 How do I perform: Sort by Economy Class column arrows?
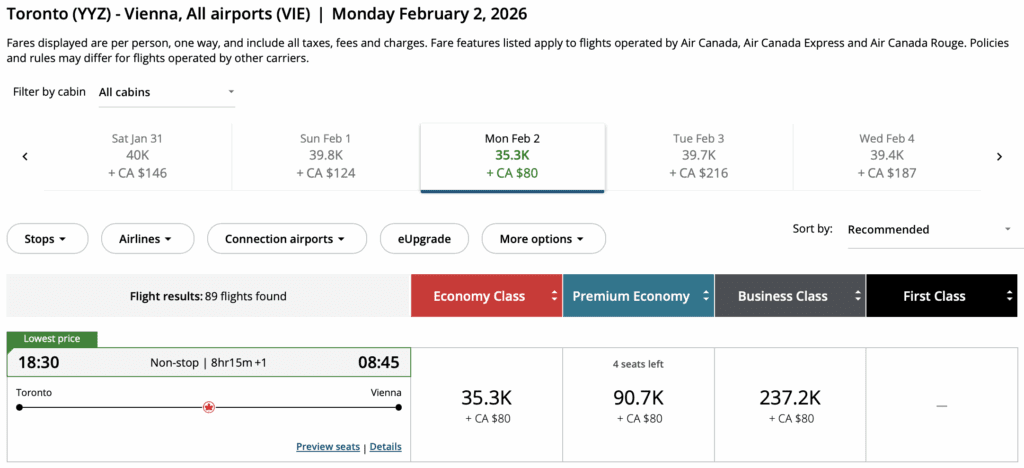coord(552,296)
